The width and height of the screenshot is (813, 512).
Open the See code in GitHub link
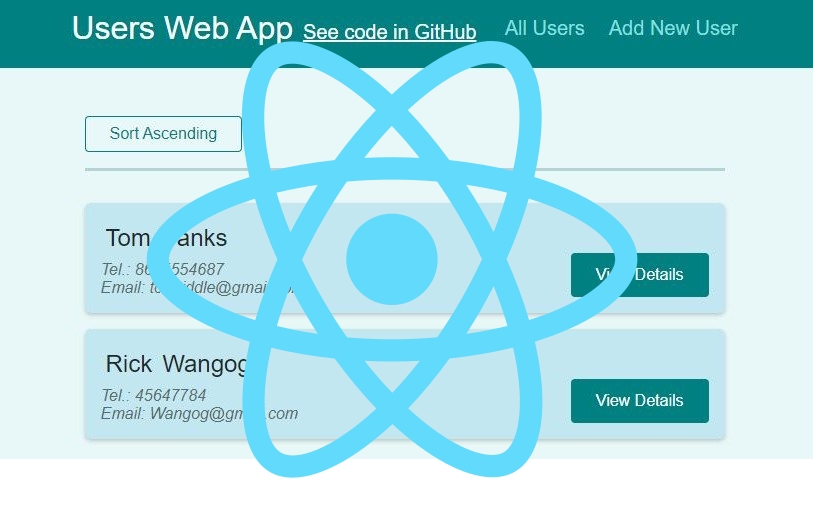point(389,32)
